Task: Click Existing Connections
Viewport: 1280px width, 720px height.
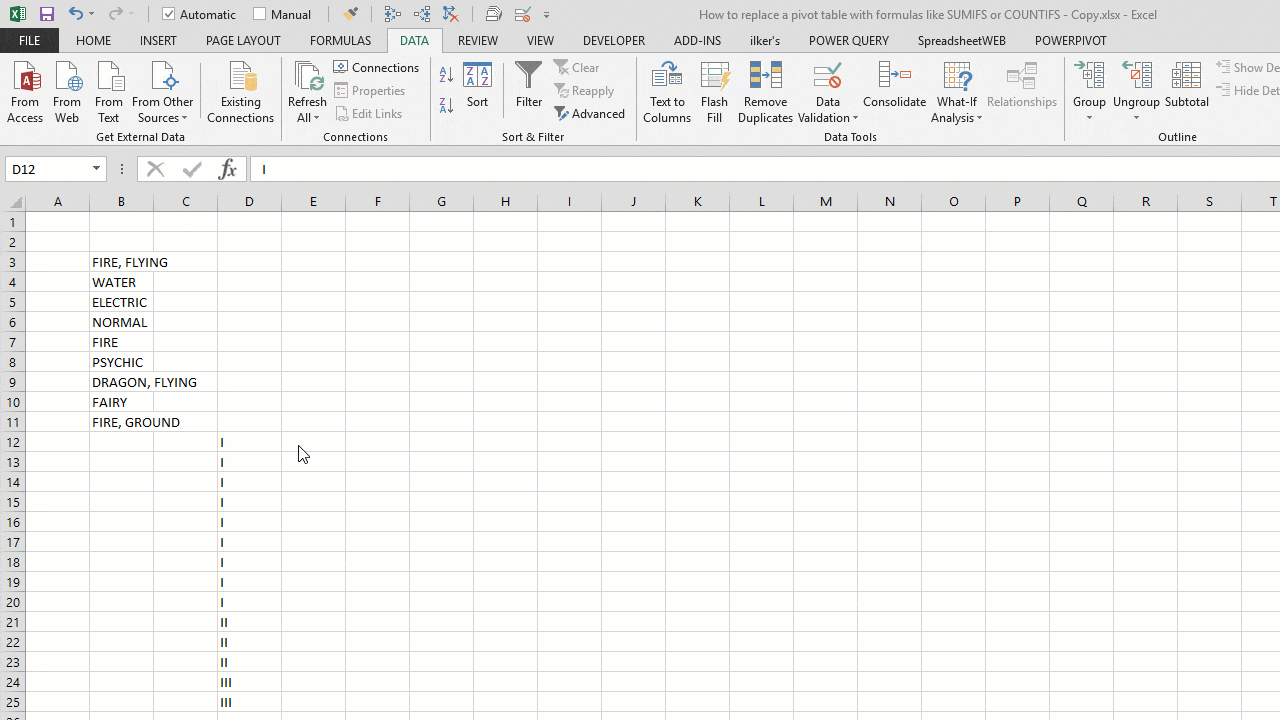Action: point(240,90)
